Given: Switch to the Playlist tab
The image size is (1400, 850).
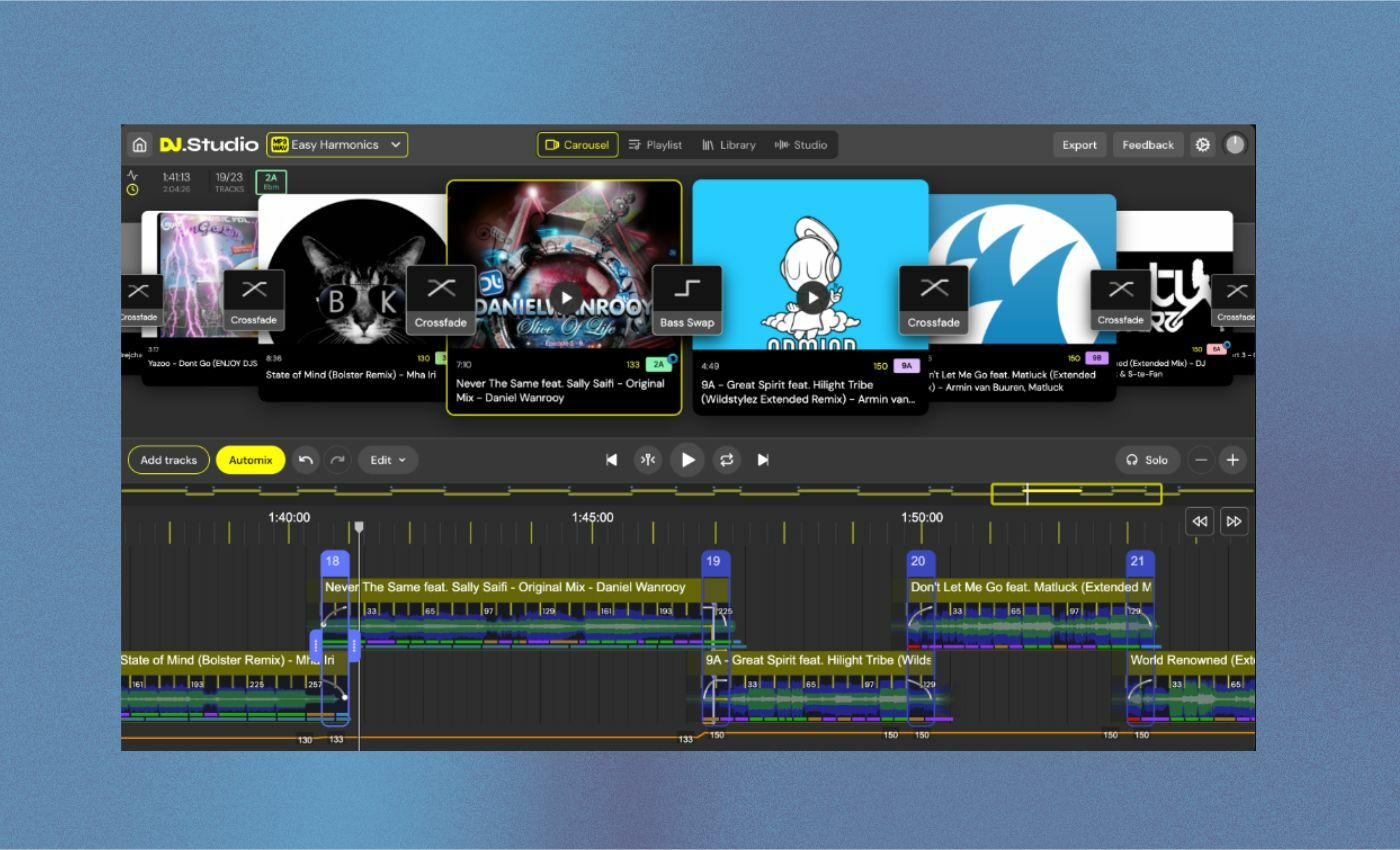Looking at the screenshot, I should (x=654, y=145).
